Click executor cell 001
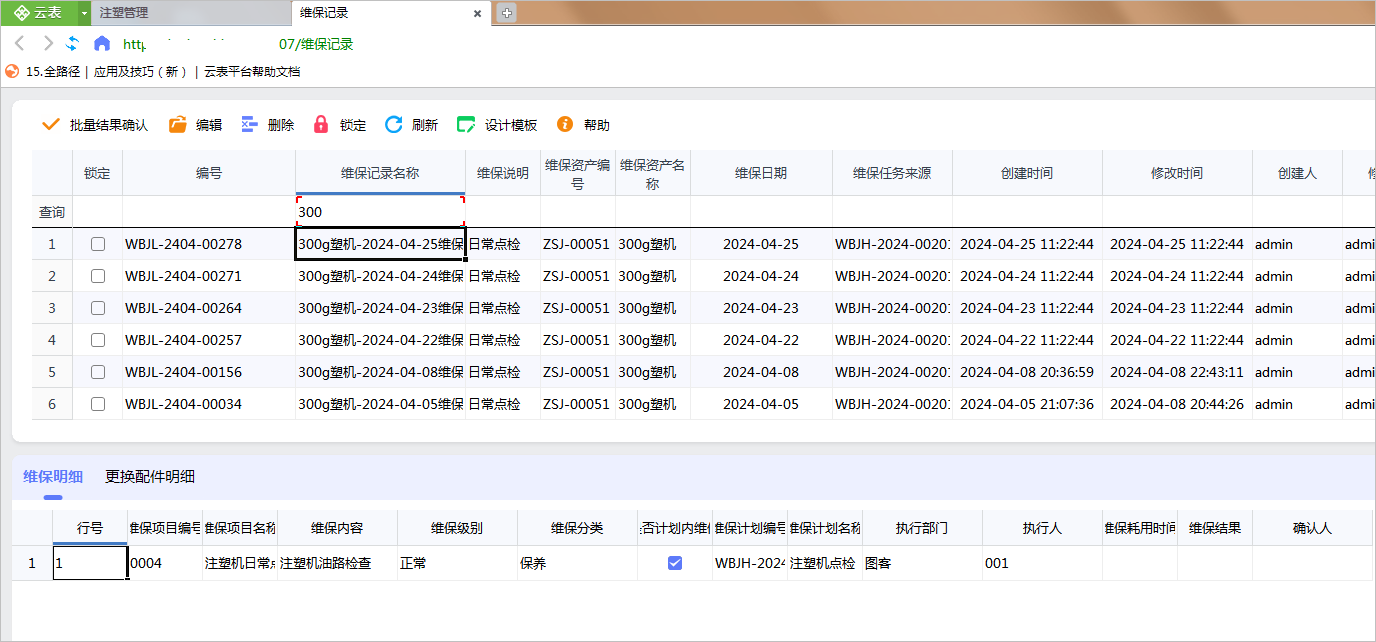This screenshot has height=642, width=1376. 1042,563
